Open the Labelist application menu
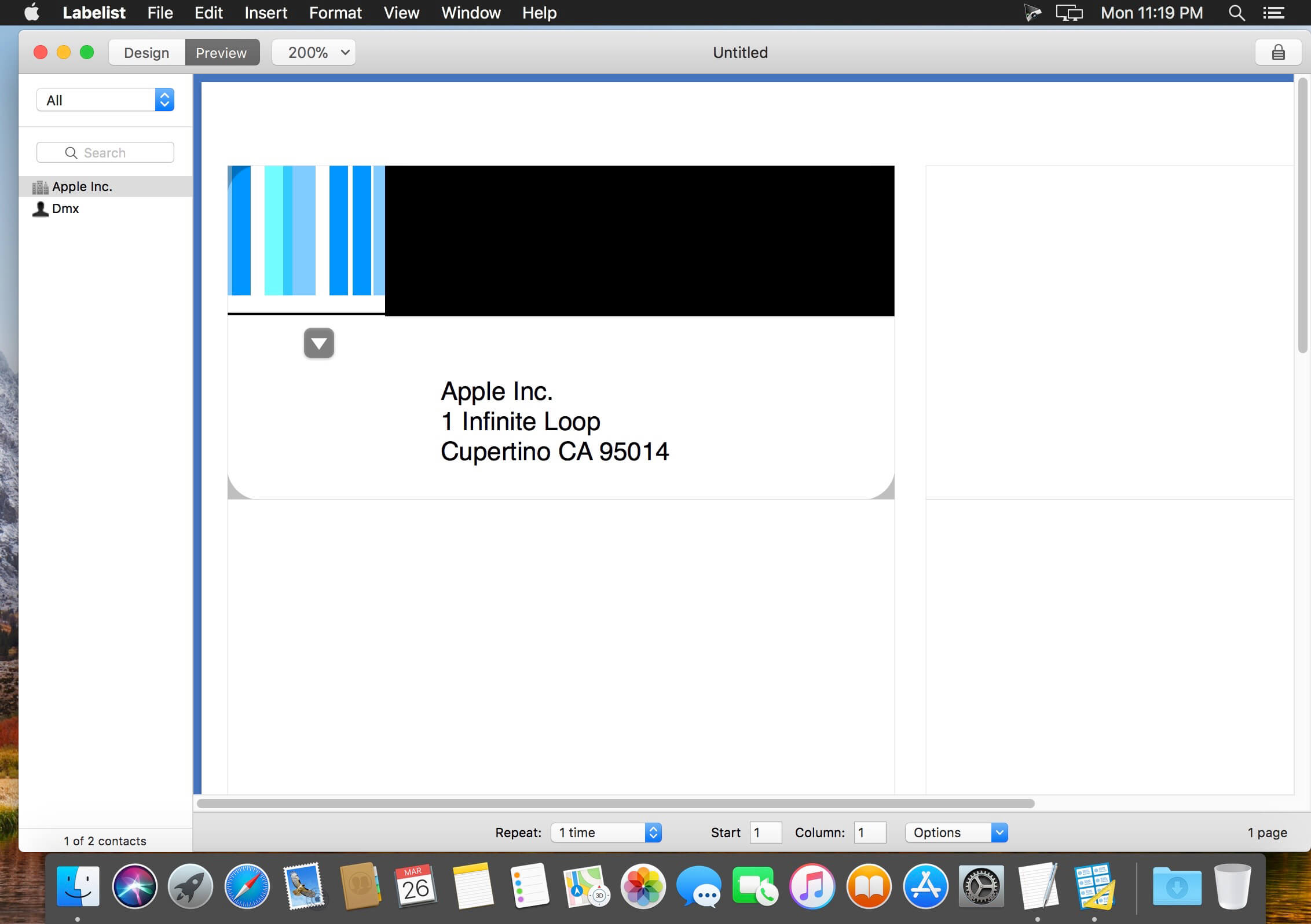Screen dimensions: 1311x924 [94, 13]
